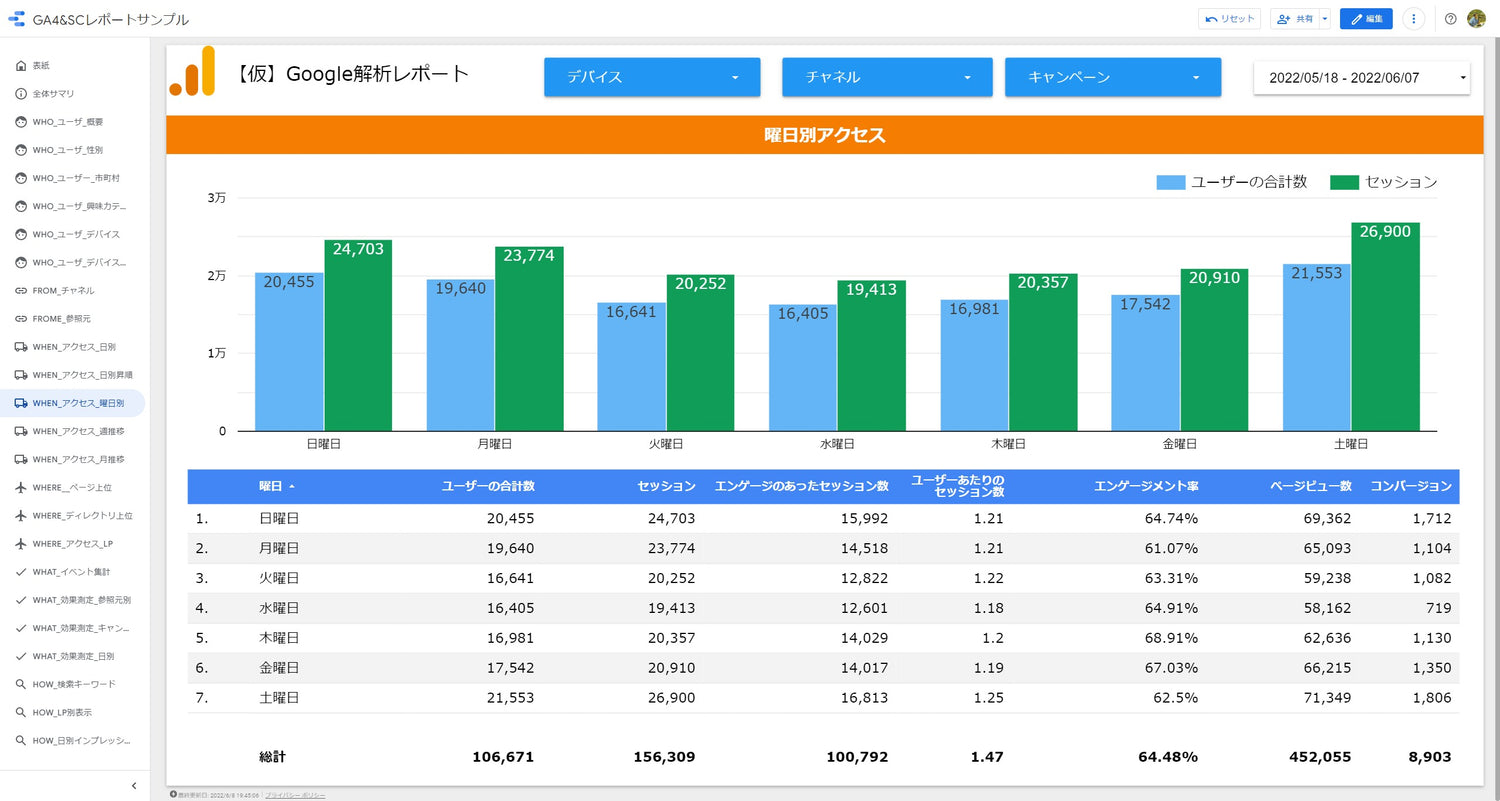Click the green セッション legend swatch
This screenshot has width=1500, height=801.
click(x=1344, y=182)
